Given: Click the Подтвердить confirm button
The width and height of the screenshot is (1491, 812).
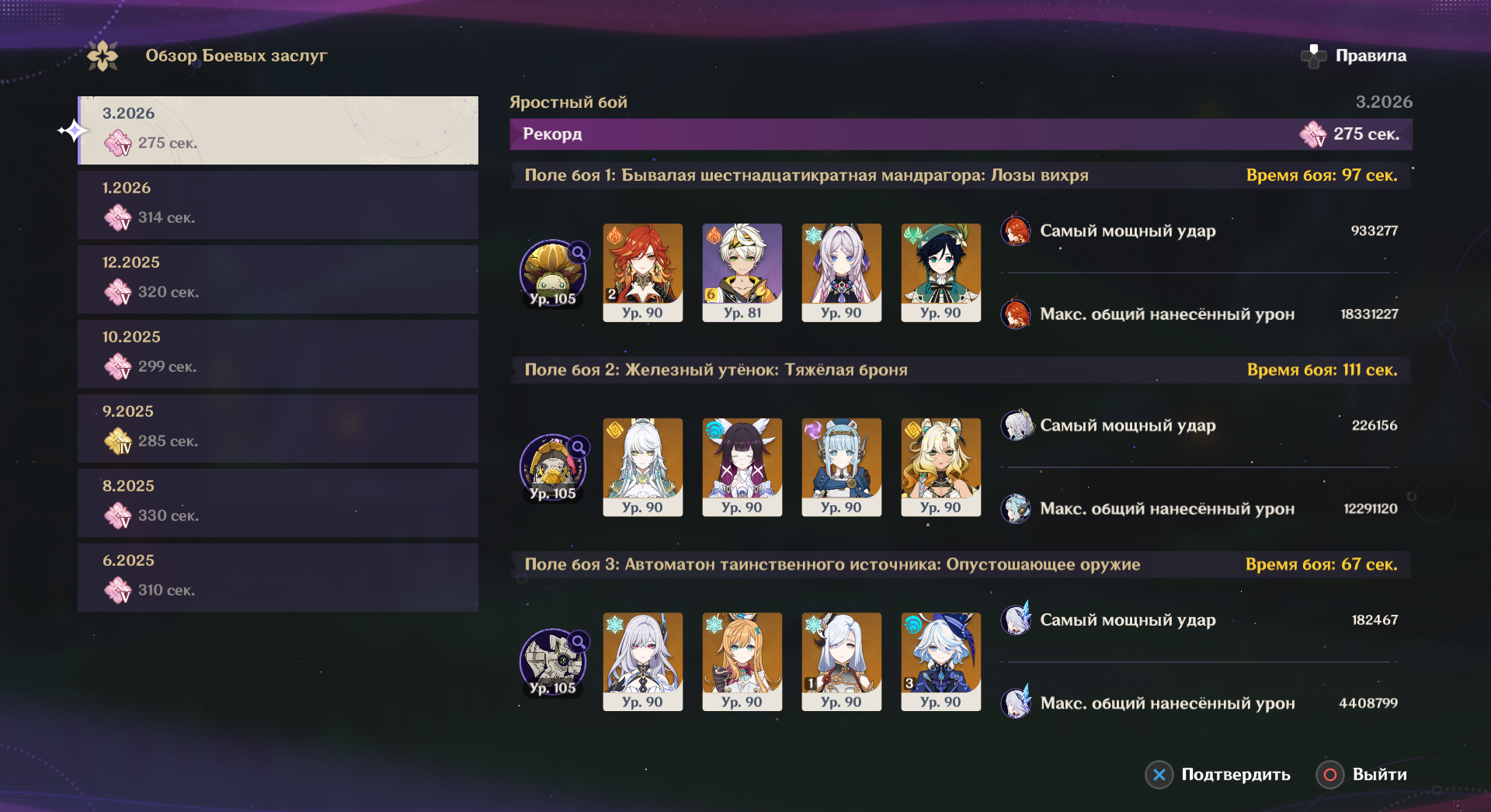Looking at the screenshot, I should tap(1218, 774).
